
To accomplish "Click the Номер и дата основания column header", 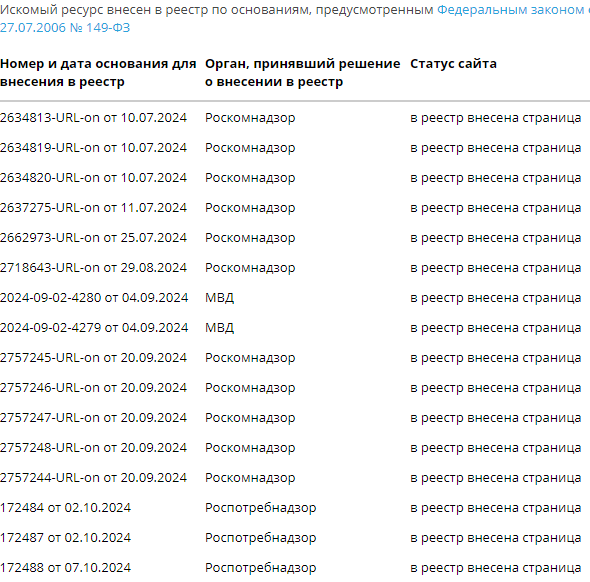I will [x=98, y=73].
